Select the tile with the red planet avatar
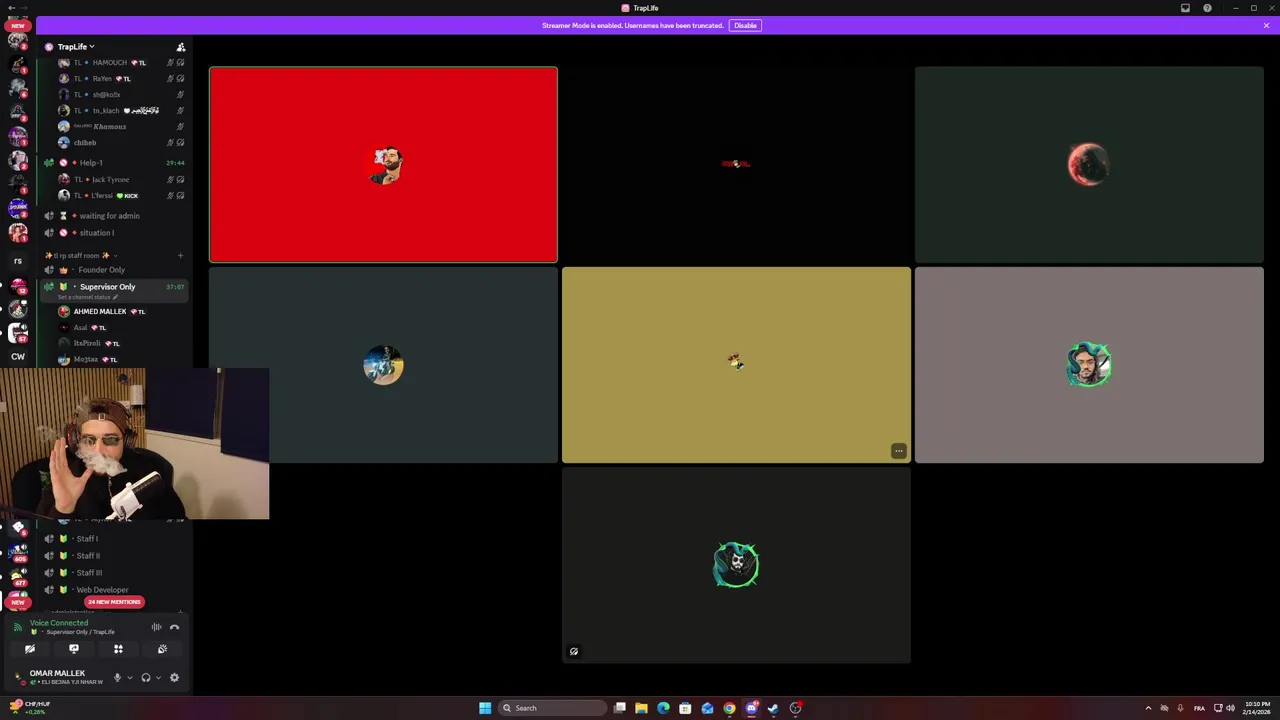This screenshot has width=1280, height=720. click(x=1089, y=165)
